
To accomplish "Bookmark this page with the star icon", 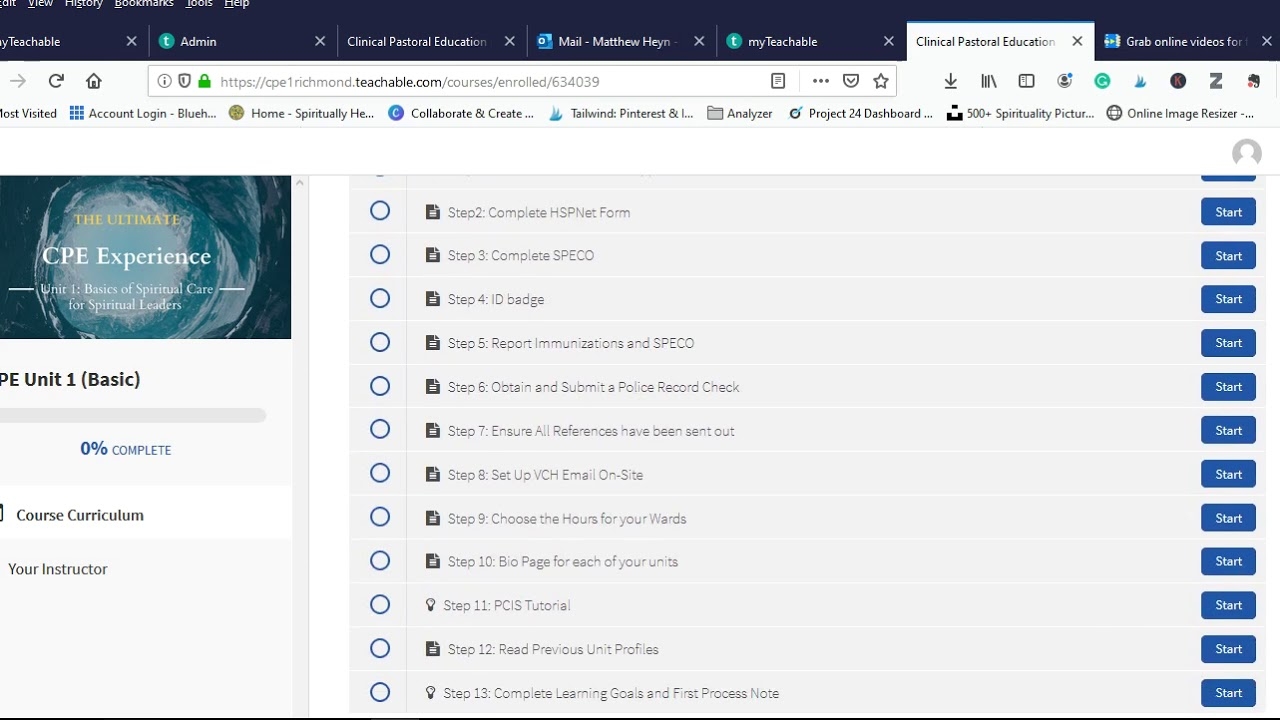I will pyautogui.click(x=881, y=81).
